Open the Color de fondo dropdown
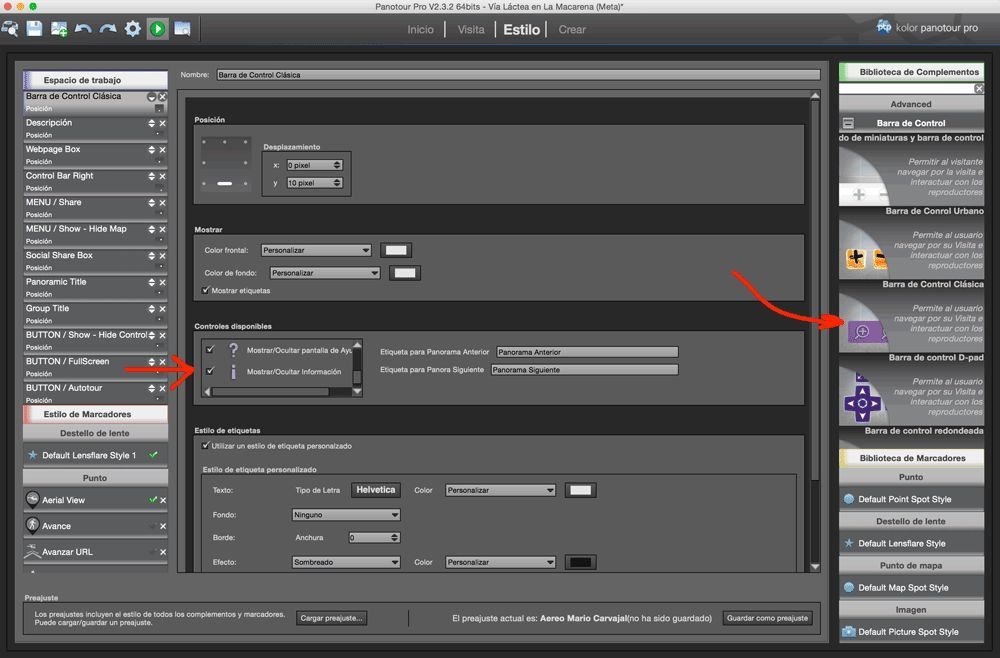1000x658 pixels. (325, 273)
